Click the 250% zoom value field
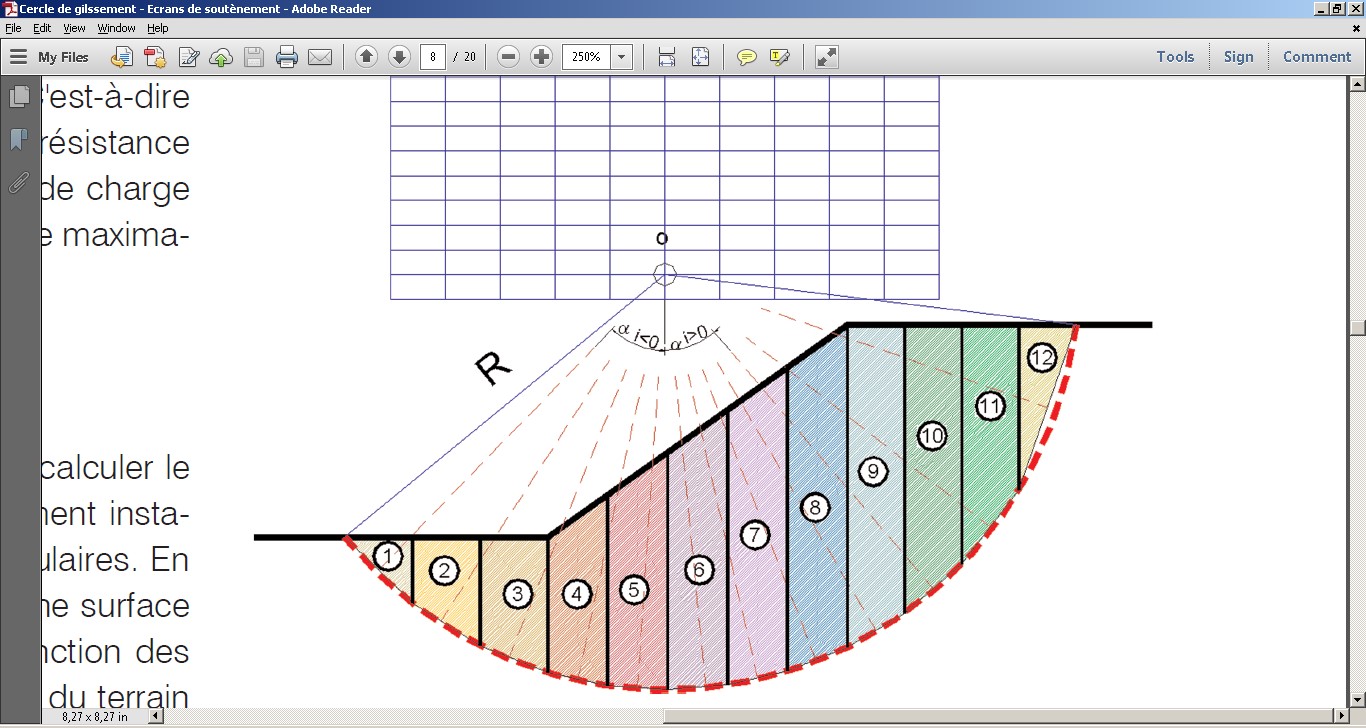This screenshot has width=1366, height=728. pyautogui.click(x=586, y=57)
